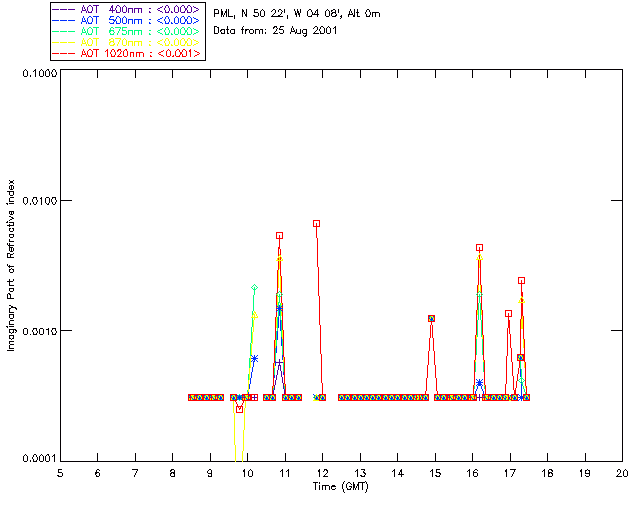Viewport: 640px width, 512px height.
Task: Click the 'Imaginary Part of Refractive index' axis title
Action: (11, 265)
